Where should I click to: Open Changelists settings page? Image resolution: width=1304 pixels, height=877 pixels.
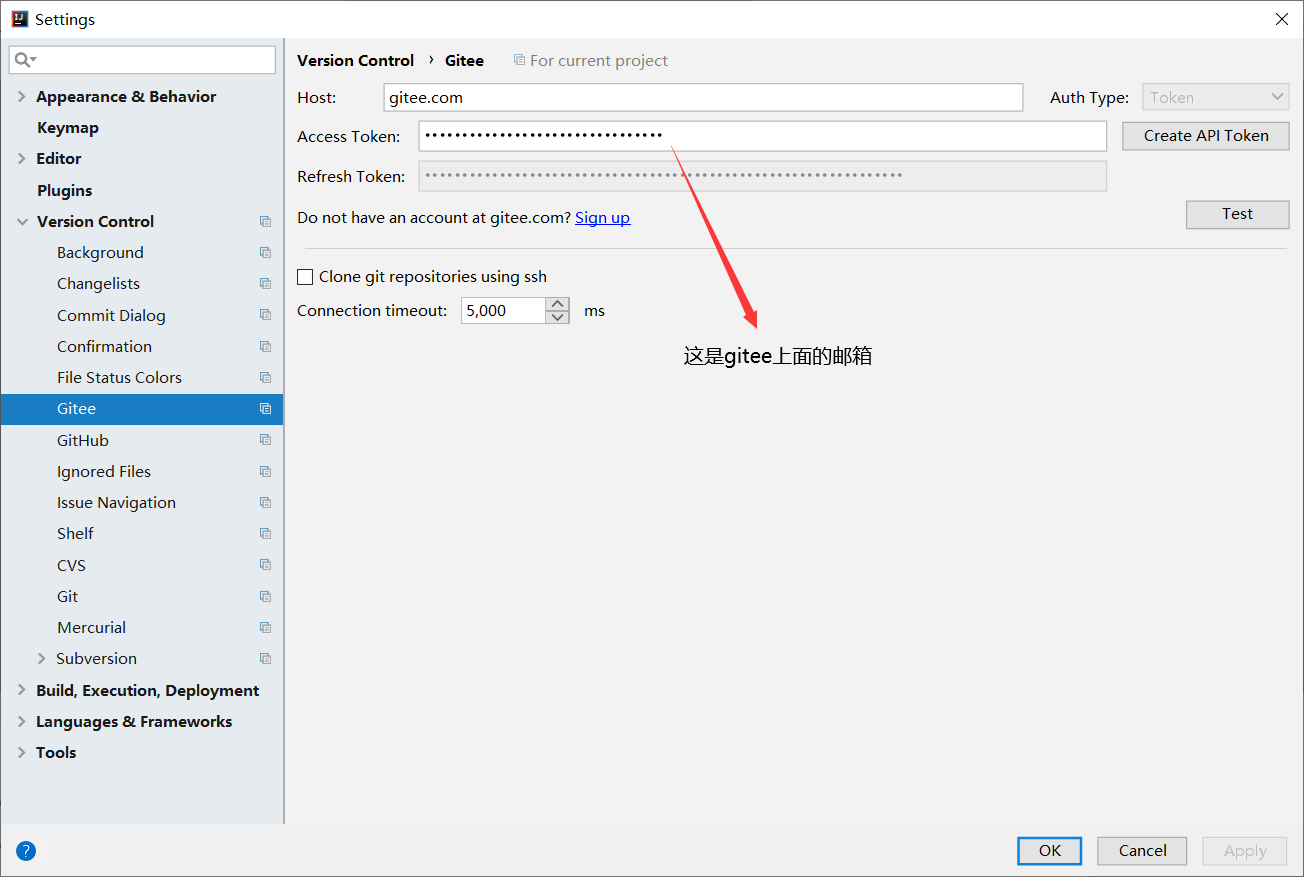tap(98, 284)
